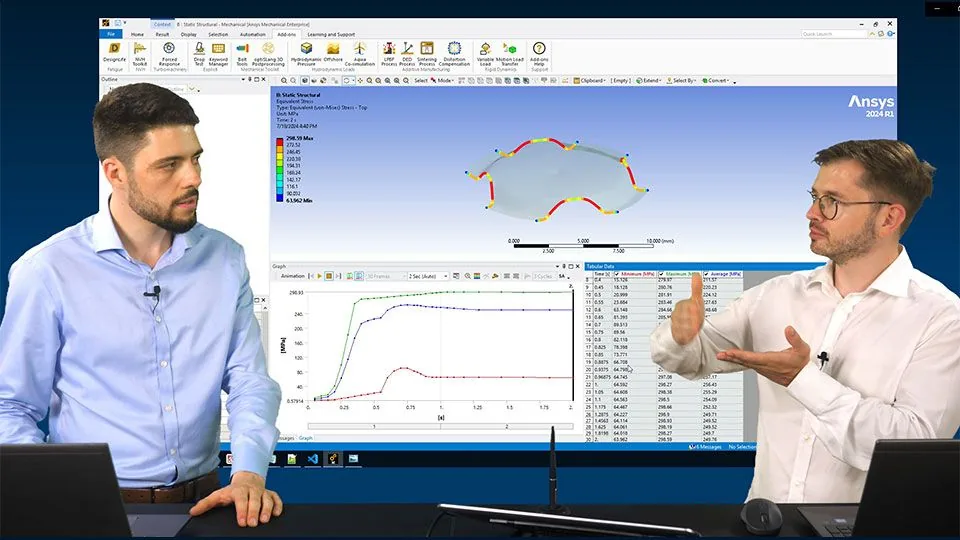Screen dimensions: 960x540
Task: Open the Learning and Support tab
Action: (x=331, y=34)
